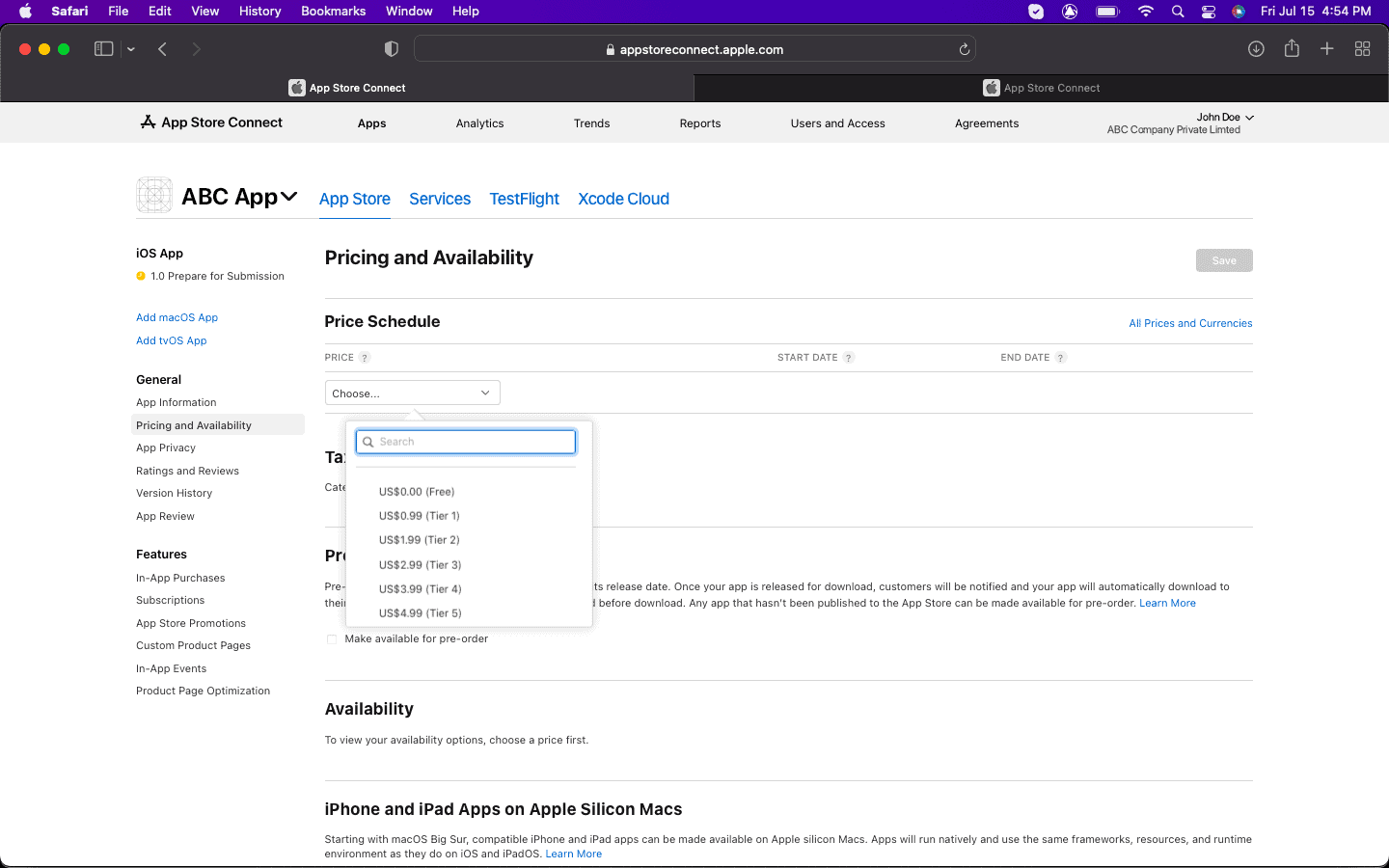The height and width of the screenshot is (868, 1389).
Task: Enable Make available for pre-order checkbox
Action: [332, 639]
